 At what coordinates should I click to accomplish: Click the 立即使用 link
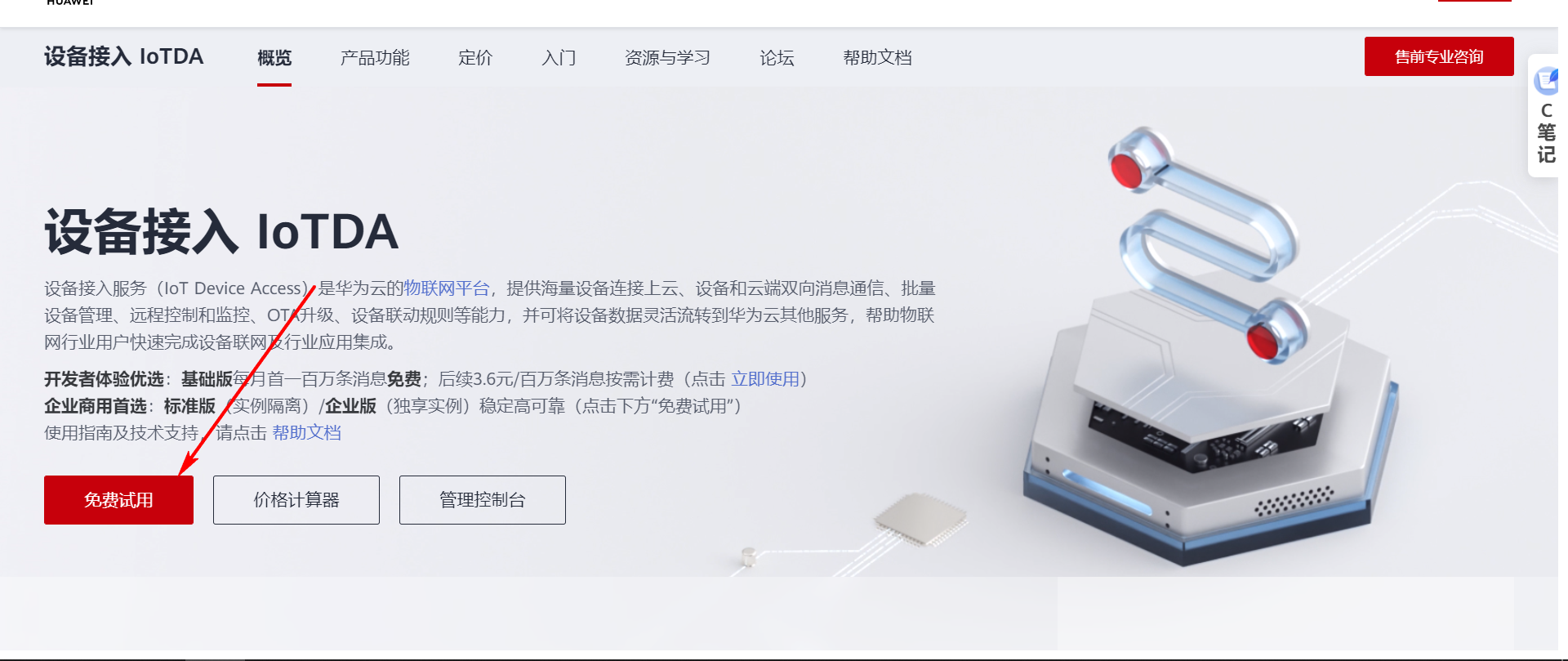pos(765,379)
